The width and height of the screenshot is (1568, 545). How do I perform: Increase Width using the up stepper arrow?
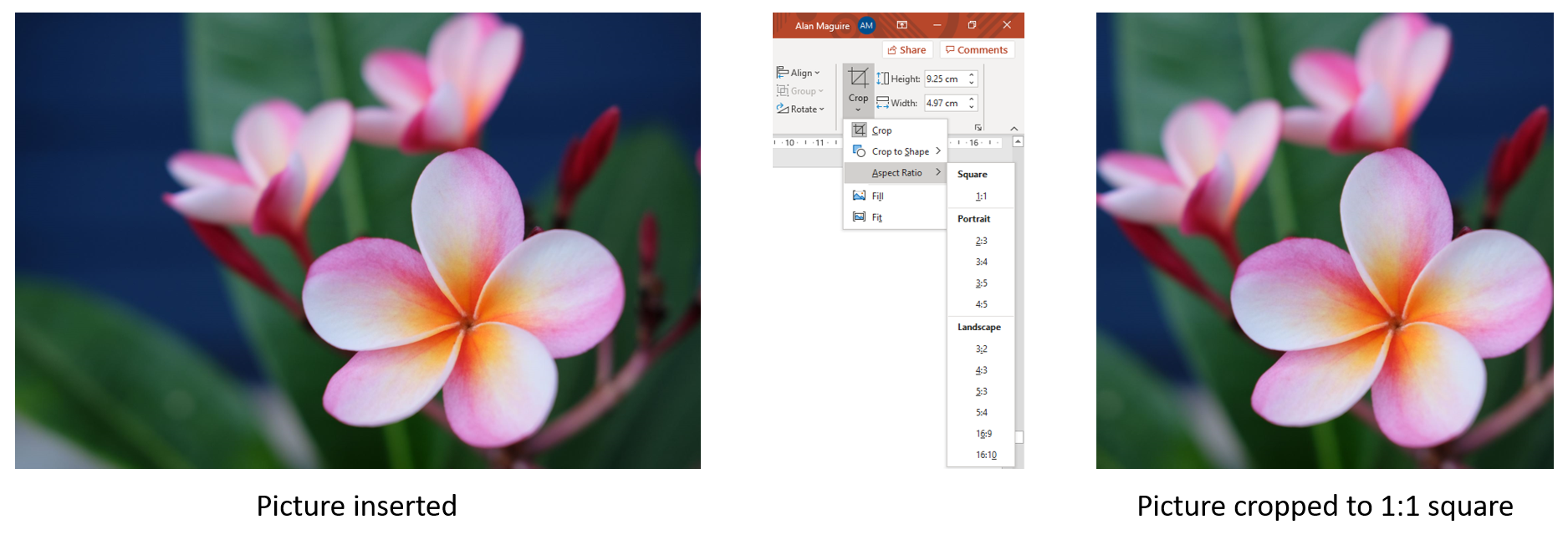pos(972,99)
